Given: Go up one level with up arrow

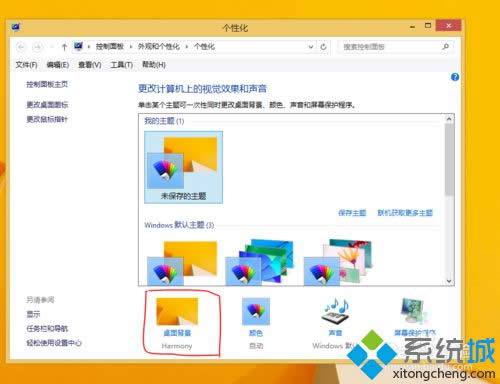Looking at the screenshot, I should point(64,47).
